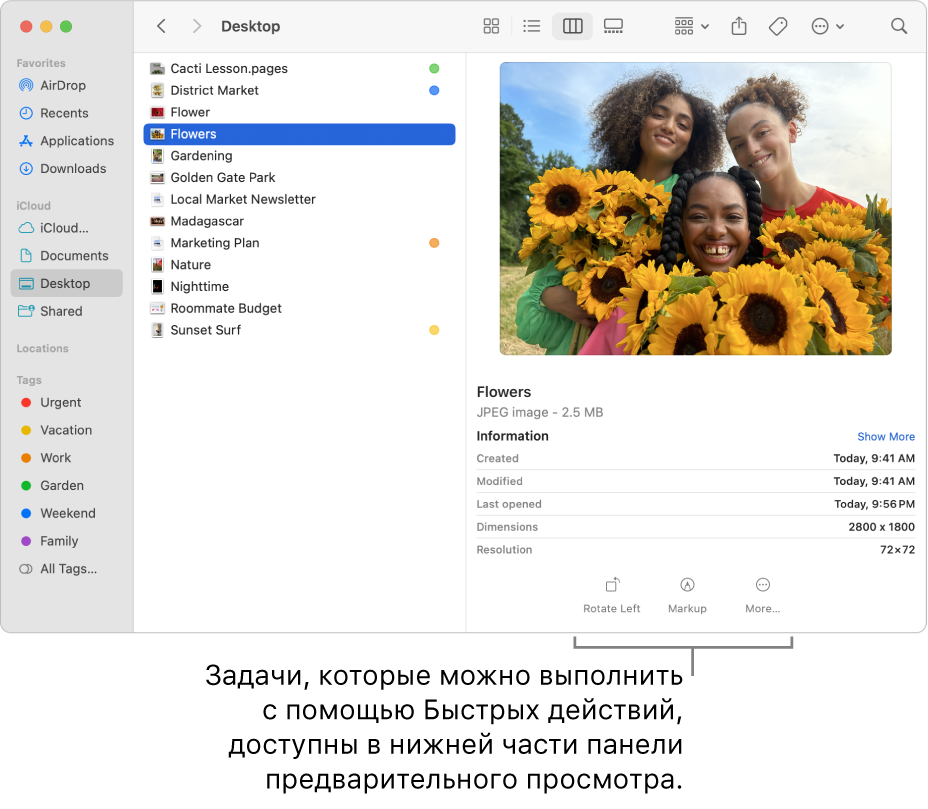Go forward with the right chevron button
The height and width of the screenshot is (809, 928).
tap(197, 26)
